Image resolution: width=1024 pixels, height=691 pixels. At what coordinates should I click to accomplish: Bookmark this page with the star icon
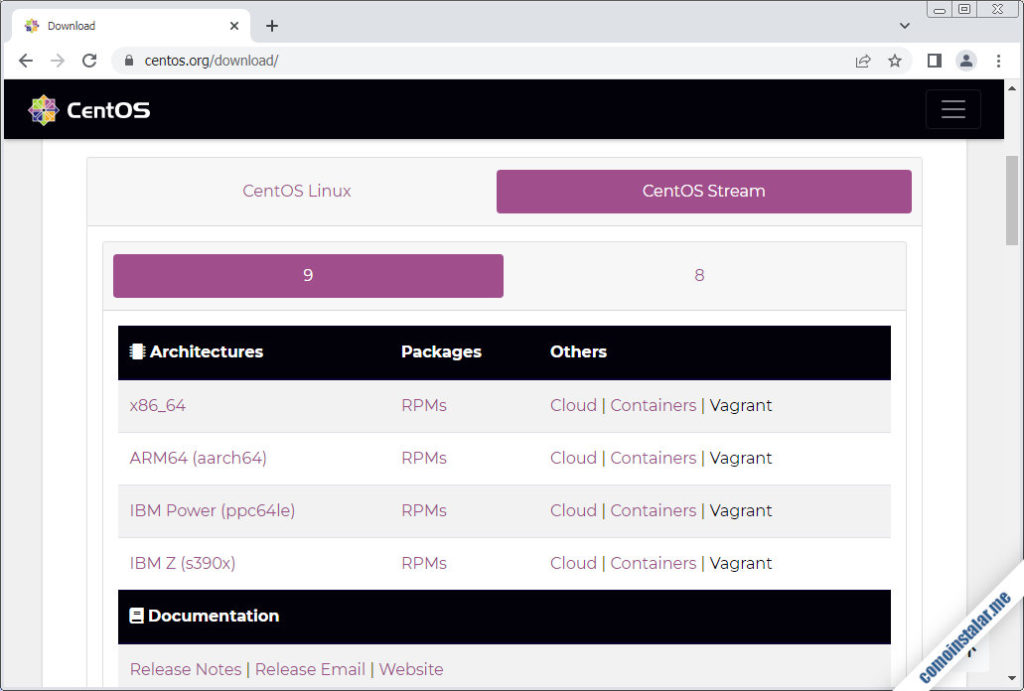tap(895, 61)
